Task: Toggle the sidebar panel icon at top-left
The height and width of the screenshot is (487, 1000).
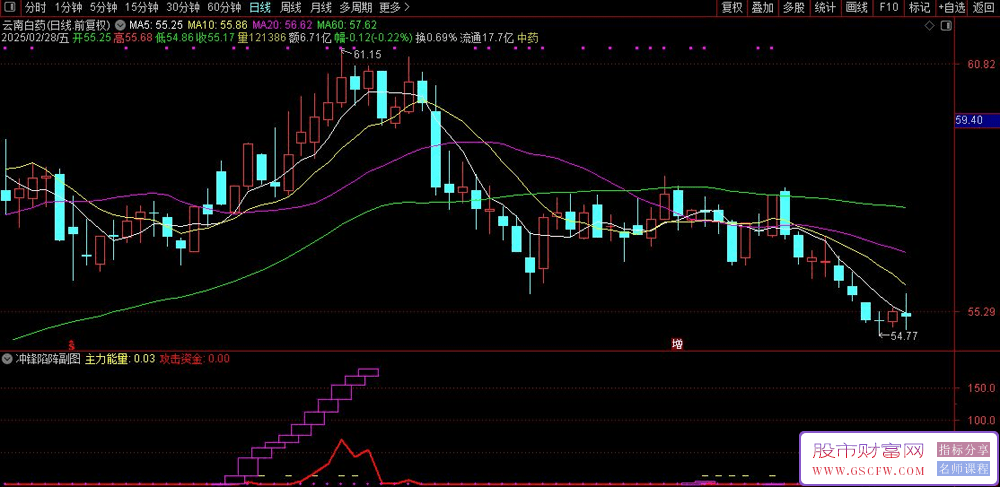Action: click(x=11, y=8)
